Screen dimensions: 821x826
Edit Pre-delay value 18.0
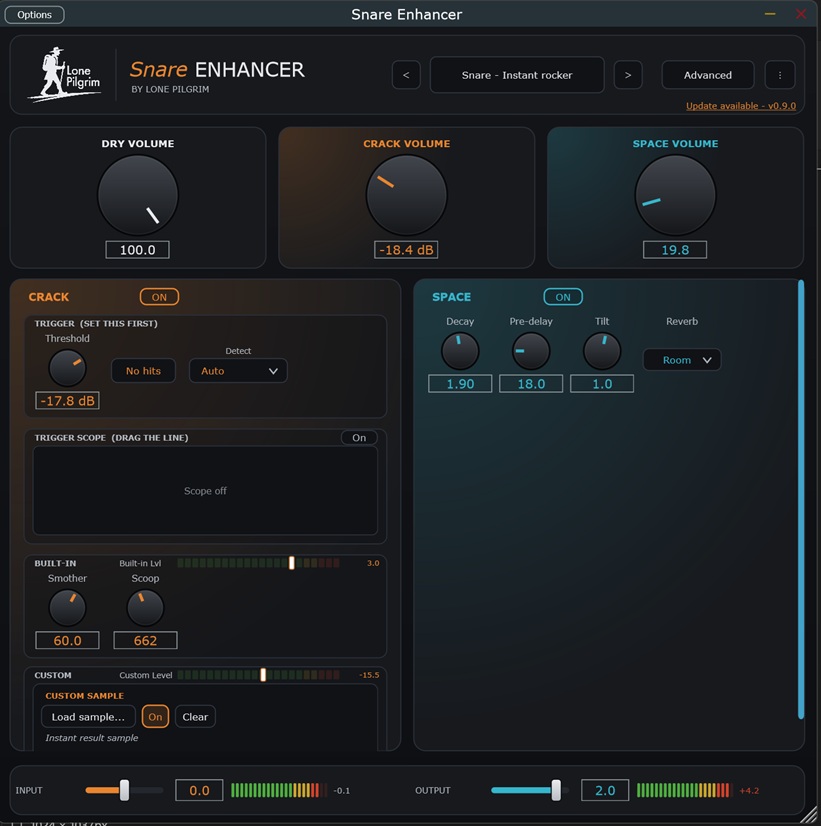click(531, 384)
